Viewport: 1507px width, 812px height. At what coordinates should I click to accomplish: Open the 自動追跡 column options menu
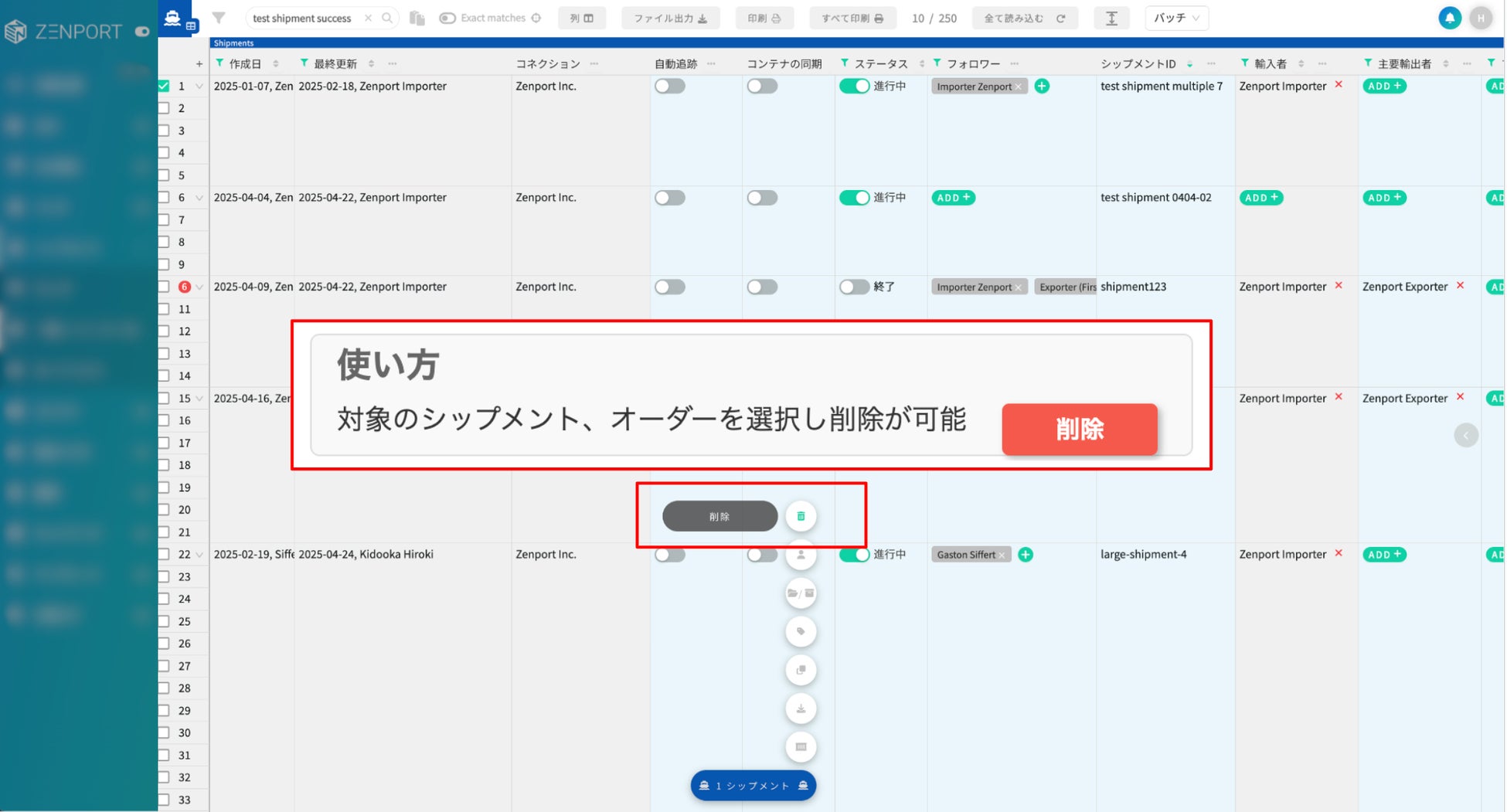pyautogui.click(x=711, y=63)
